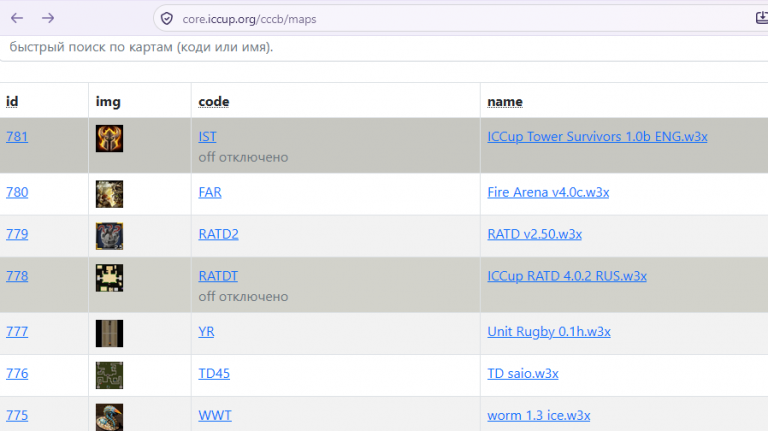768x431 pixels.
Task: Open map id 776
Action: (17, 374)
